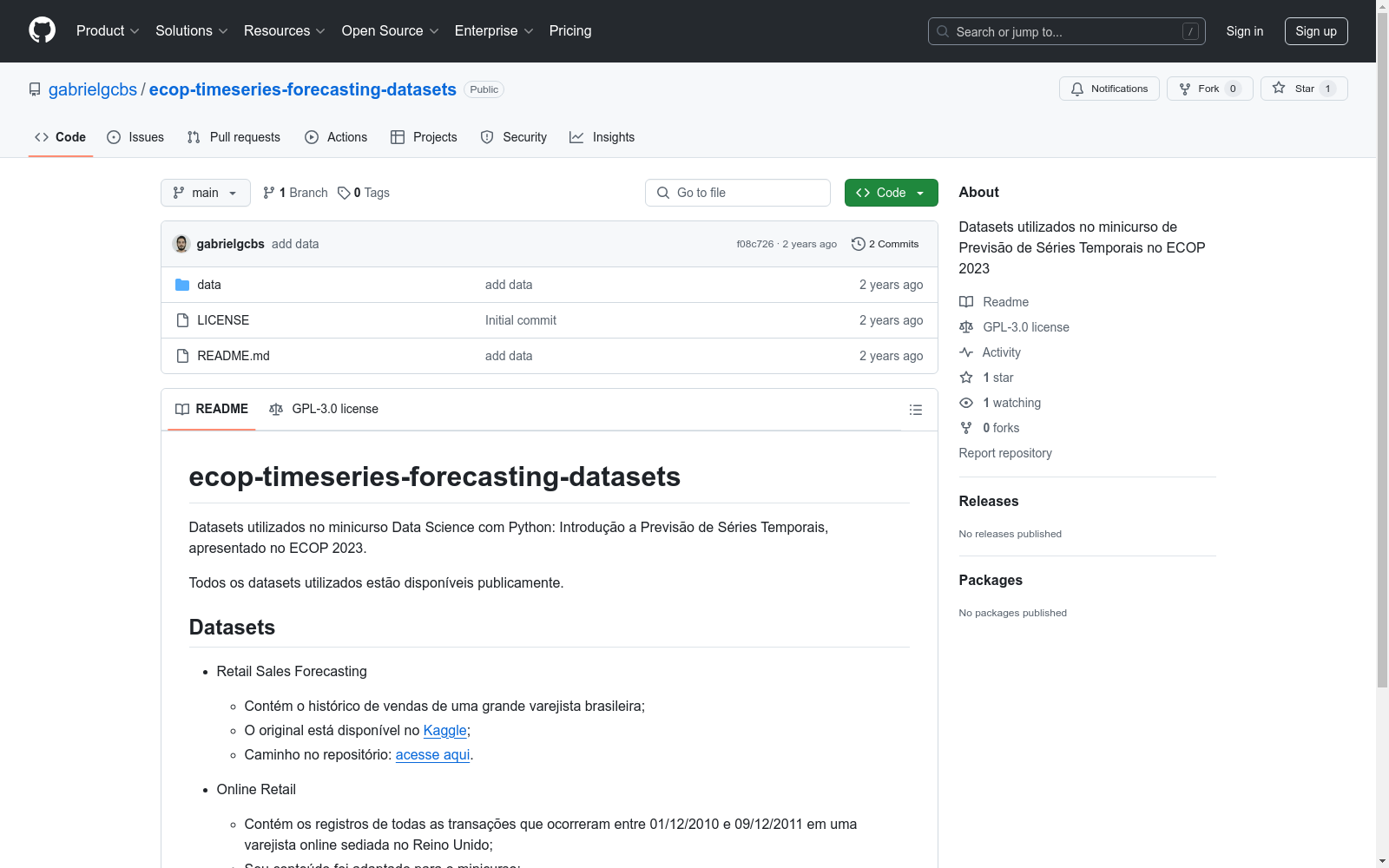The height and width of the screenshot is (868, 1389).
Task: Click the repository book icon beside gabrielgcbs
Action: [35, 89]
